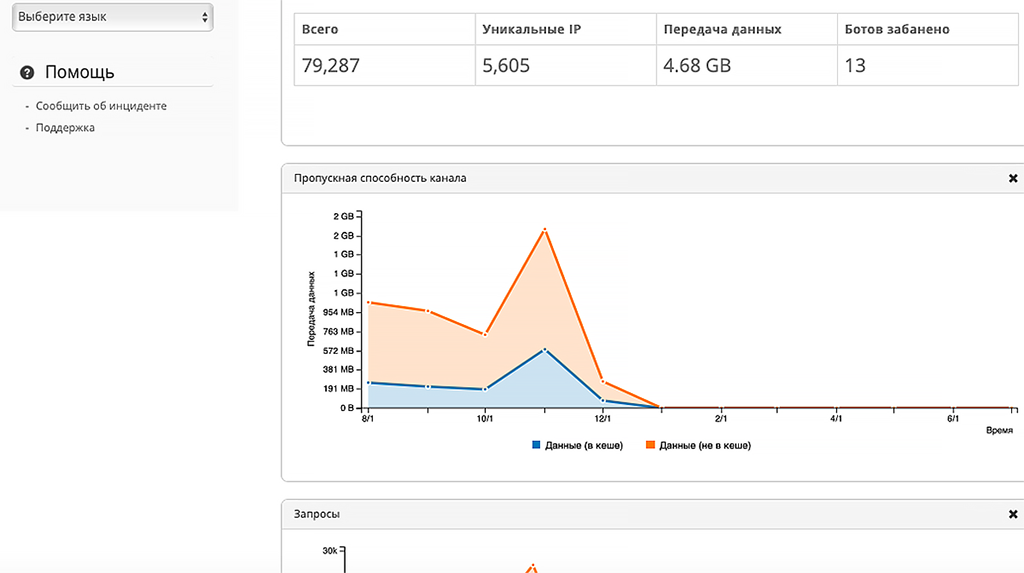Click the 'Помощь' sidebar heading
The image size is (1024, 573).
[x=80, y=72]
